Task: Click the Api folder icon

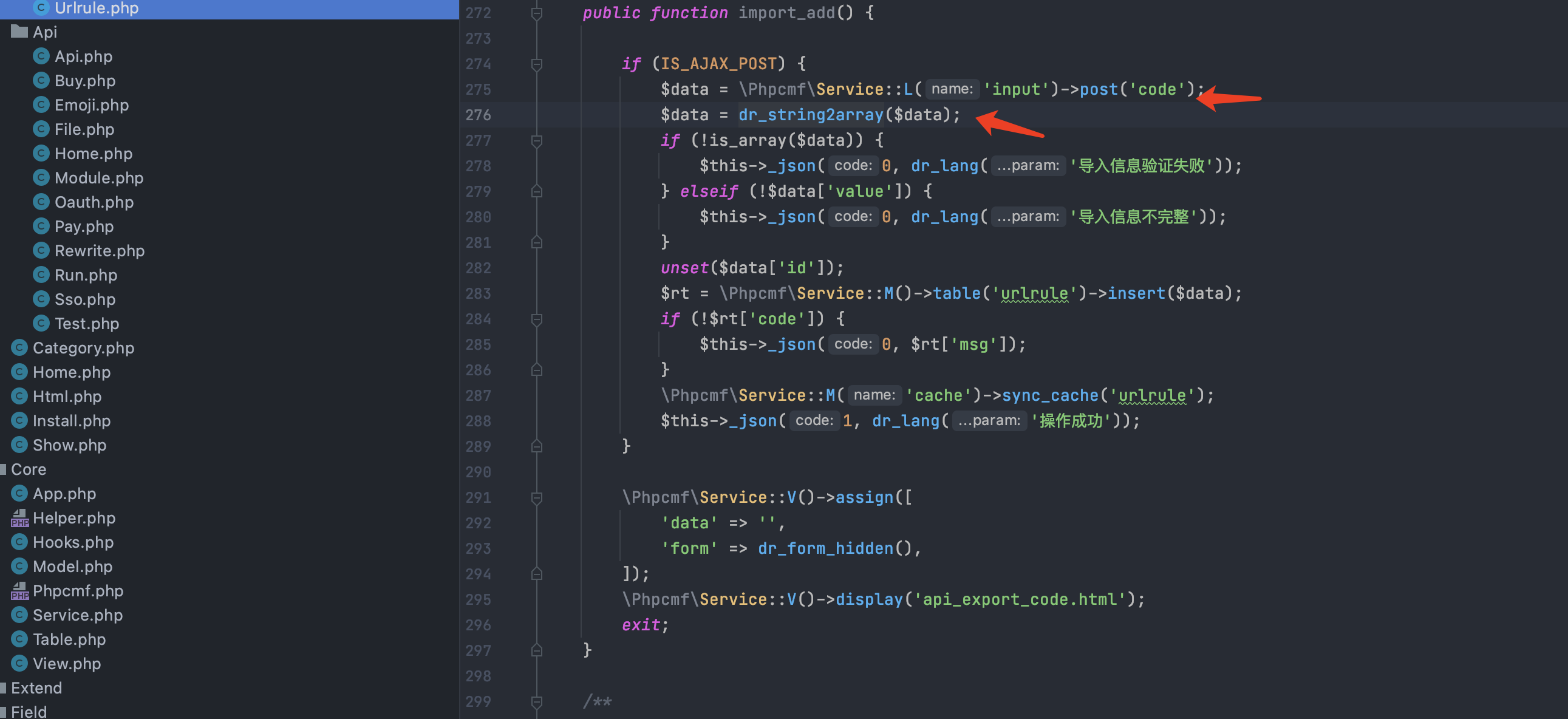Action: (x=19, y=31)
